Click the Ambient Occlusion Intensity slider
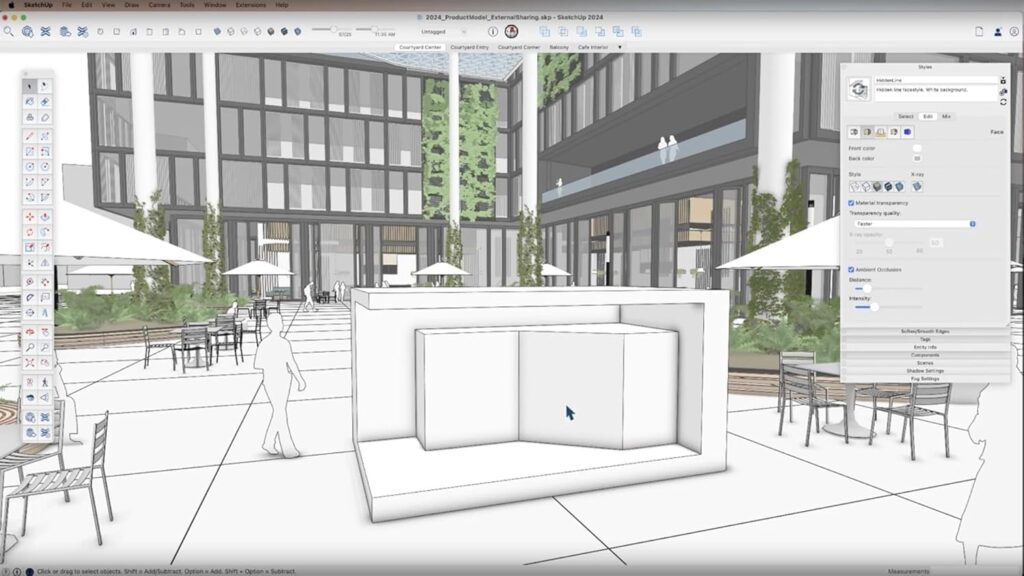 873,307
